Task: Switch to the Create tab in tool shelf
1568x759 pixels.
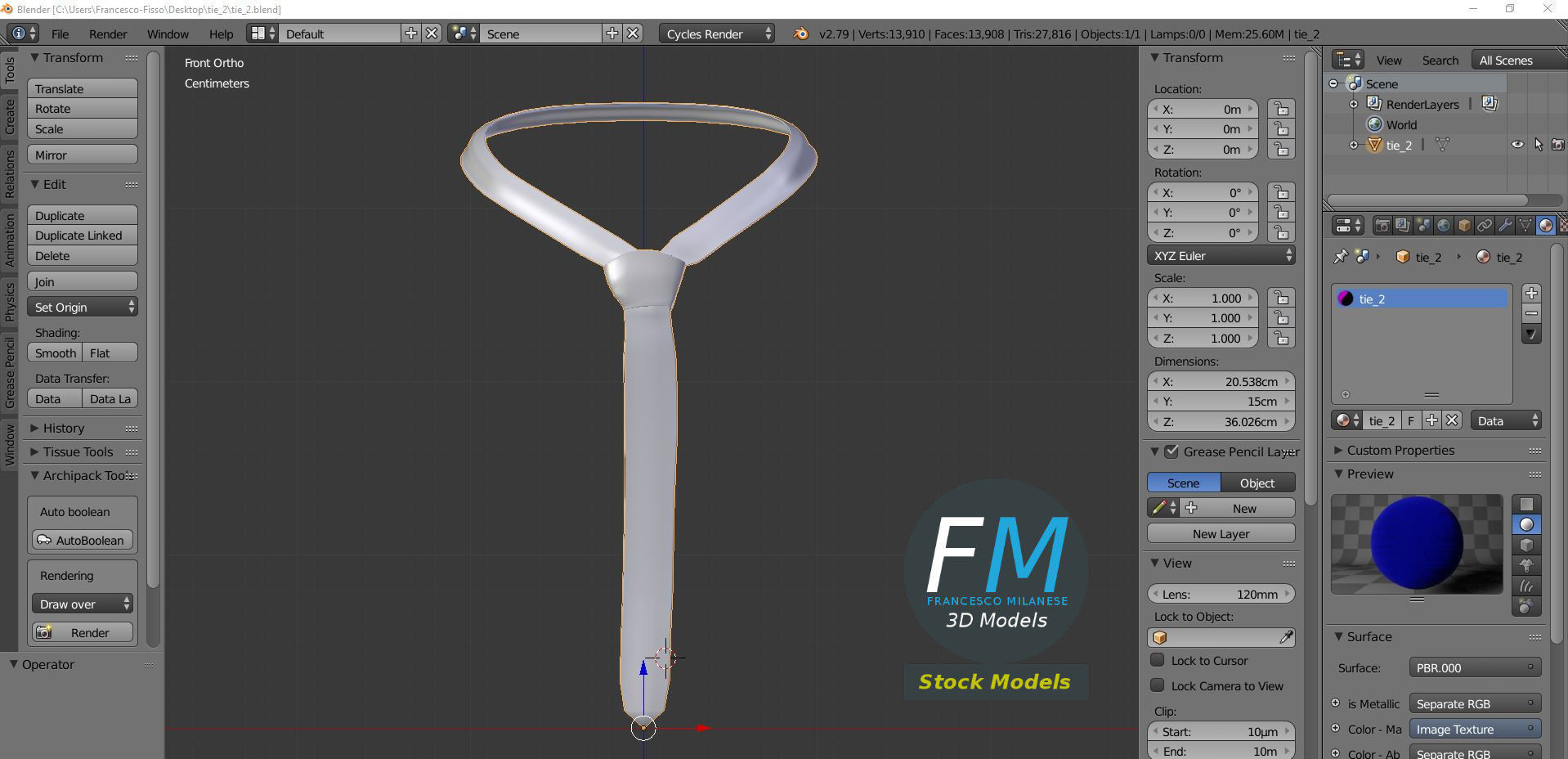Action: pyautogui.click(x=10, y=117)
